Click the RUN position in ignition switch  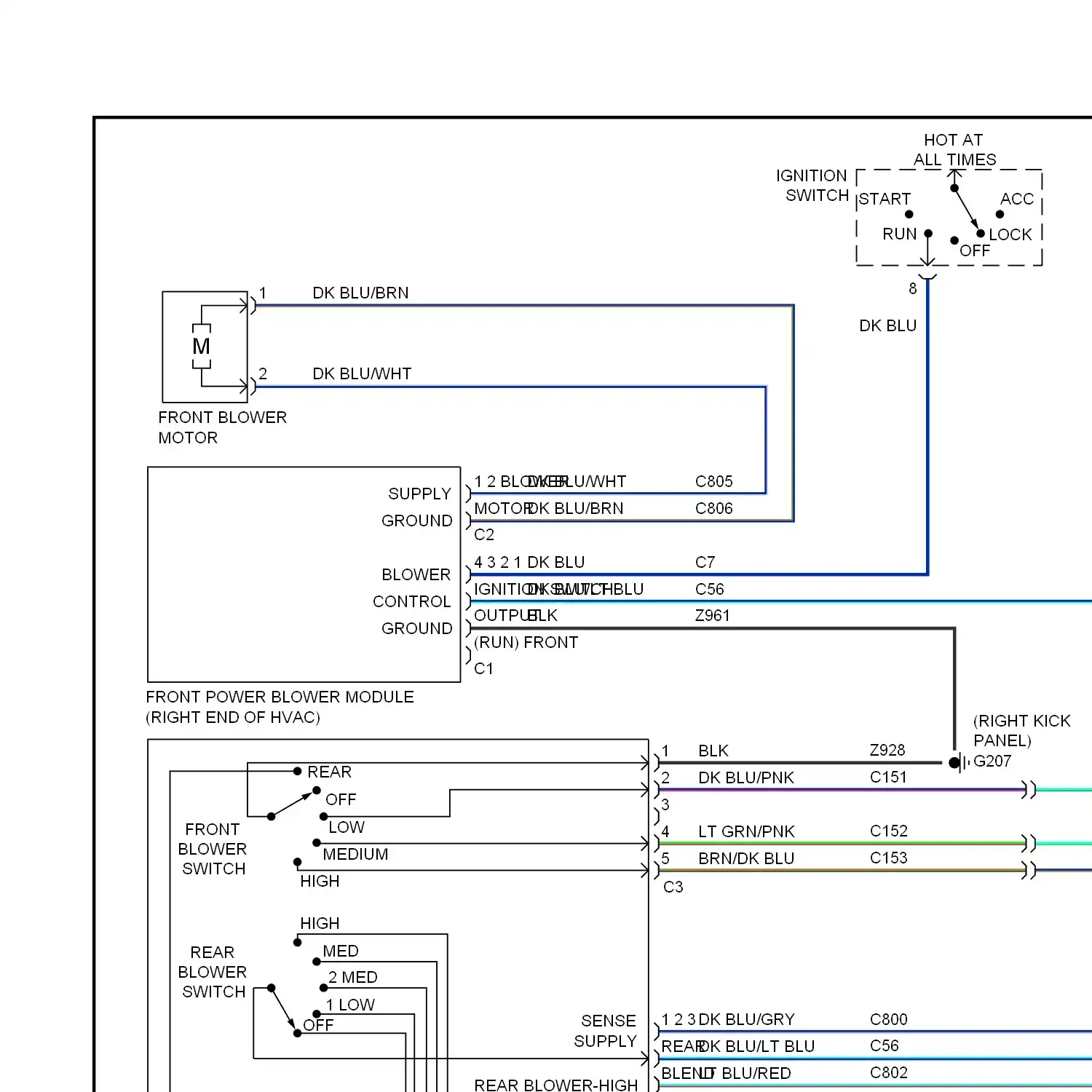point(900,234)
